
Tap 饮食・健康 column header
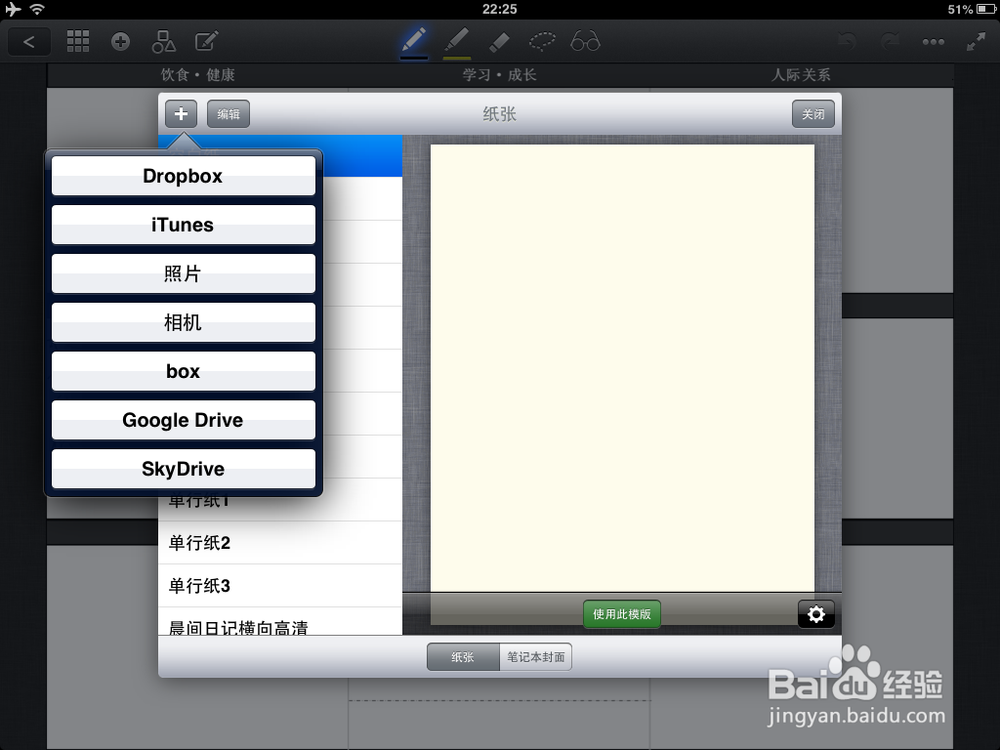click(x=198, y=75)
